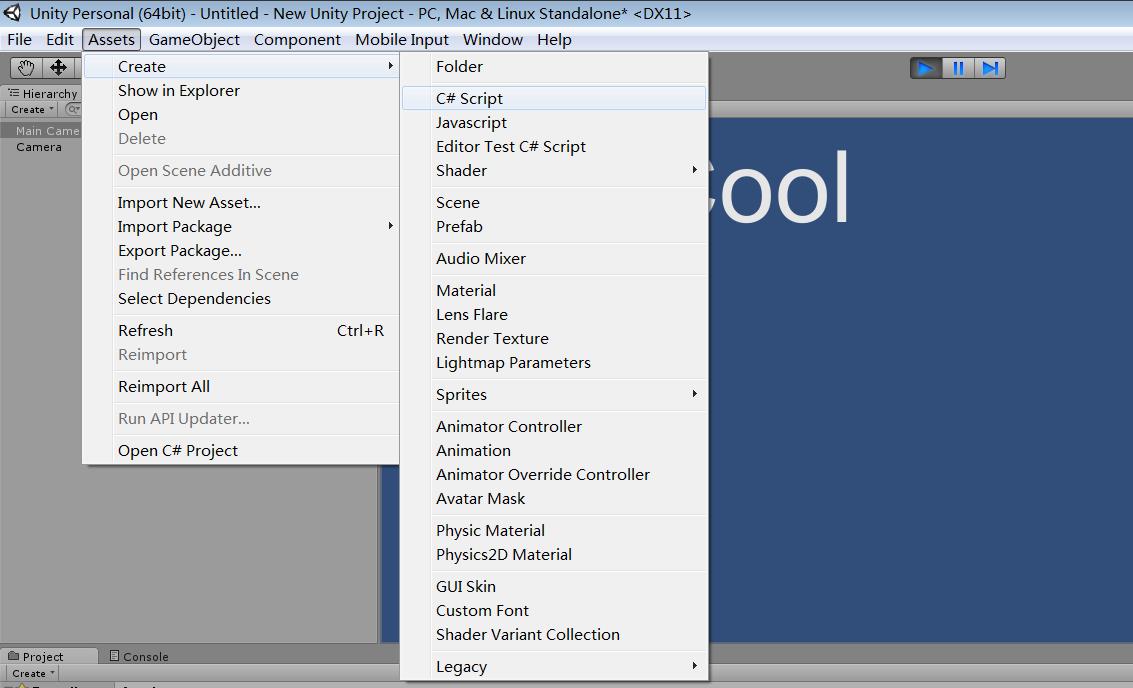Screen dimensions: 1133x688
Task: Select the Hand tool in toolbar
Action: coord(26,68)
